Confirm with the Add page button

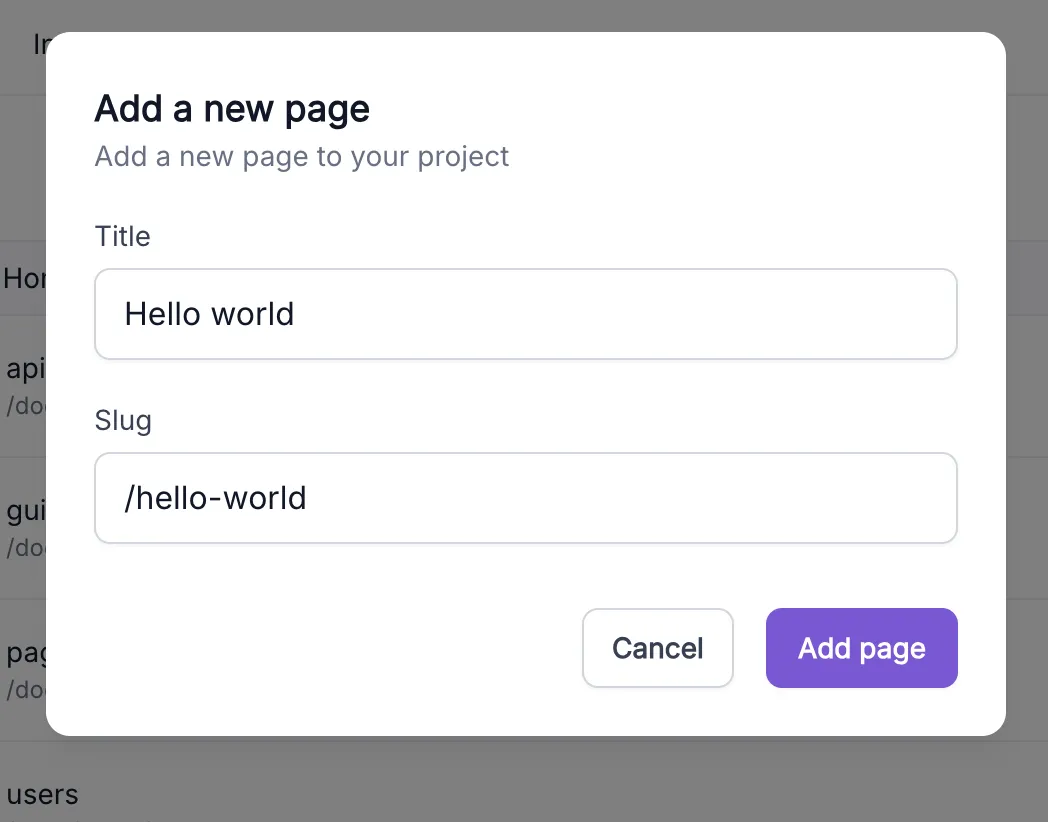(x=861, y=648)
